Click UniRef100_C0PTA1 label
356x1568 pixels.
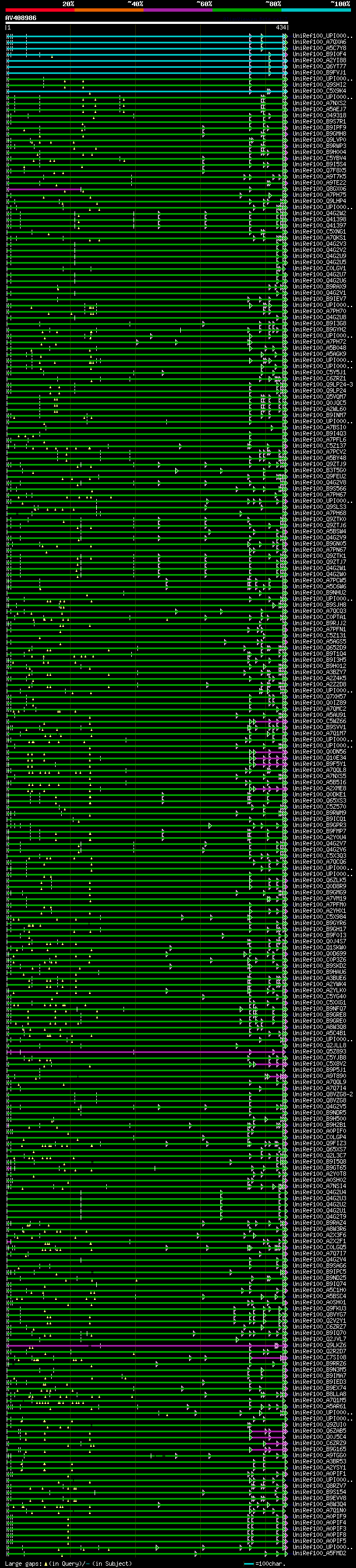pos(319,617)
